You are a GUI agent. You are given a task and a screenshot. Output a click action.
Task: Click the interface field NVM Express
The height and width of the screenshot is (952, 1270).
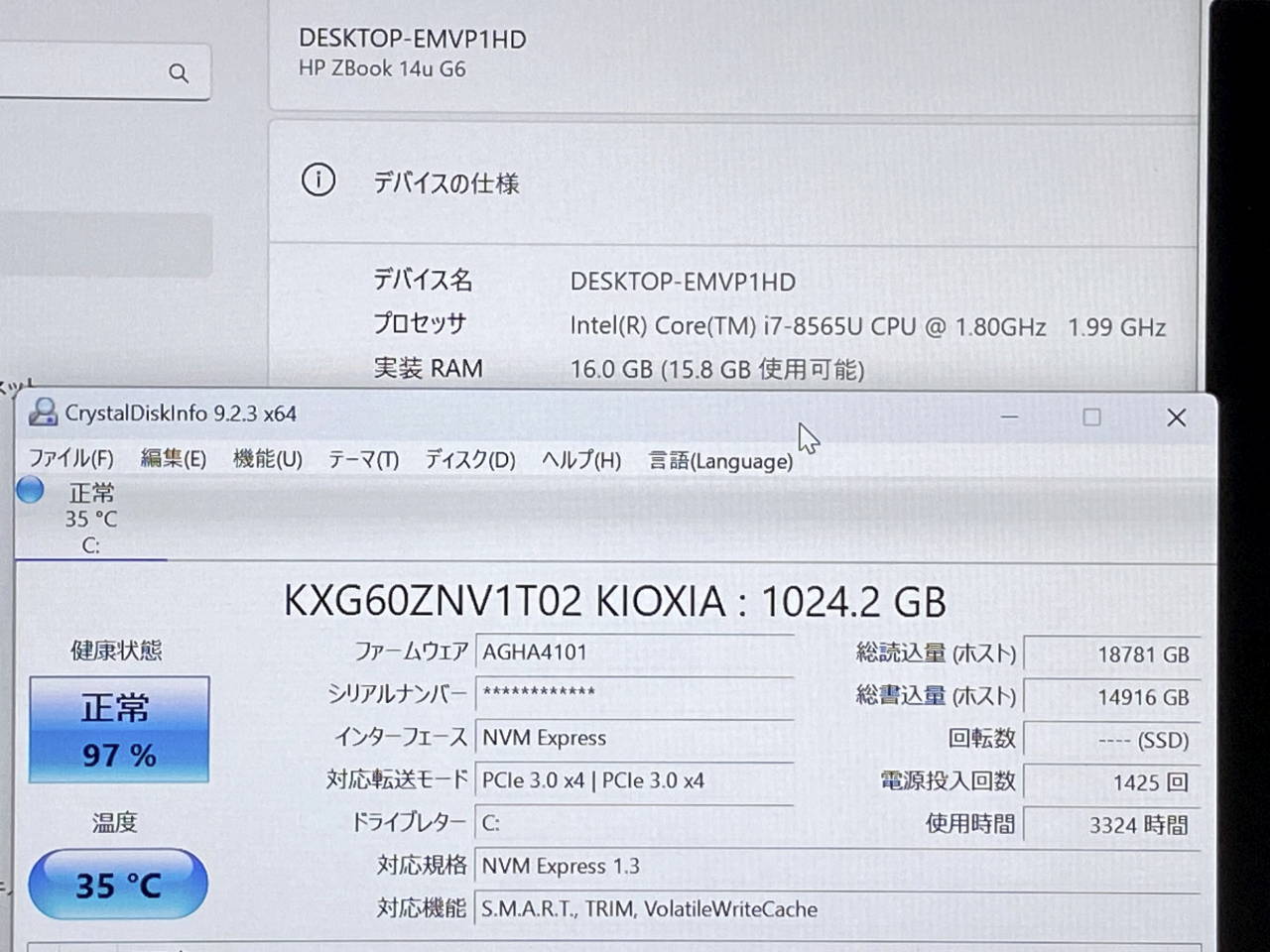[x=635, y=738]
